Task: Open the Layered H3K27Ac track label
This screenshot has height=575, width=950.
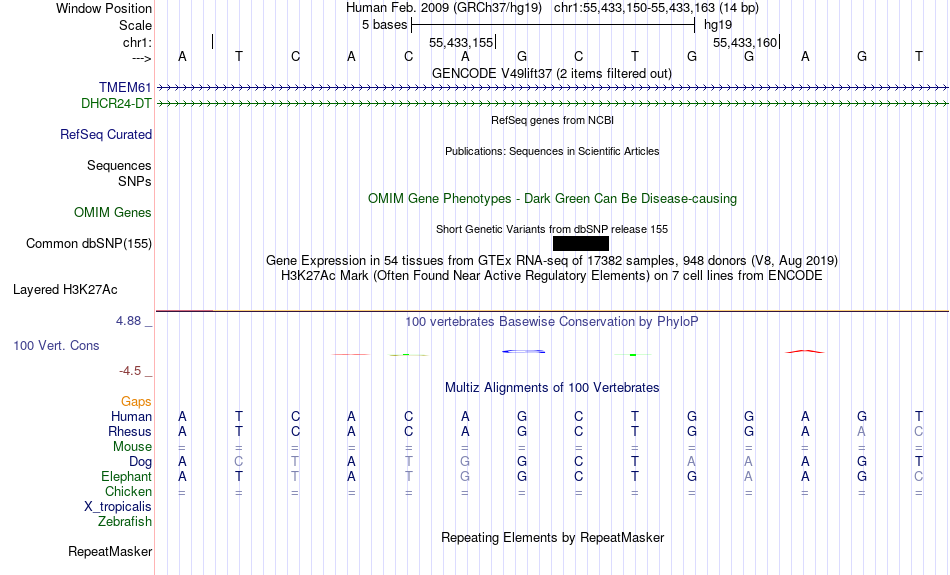Action: point(65,290)
